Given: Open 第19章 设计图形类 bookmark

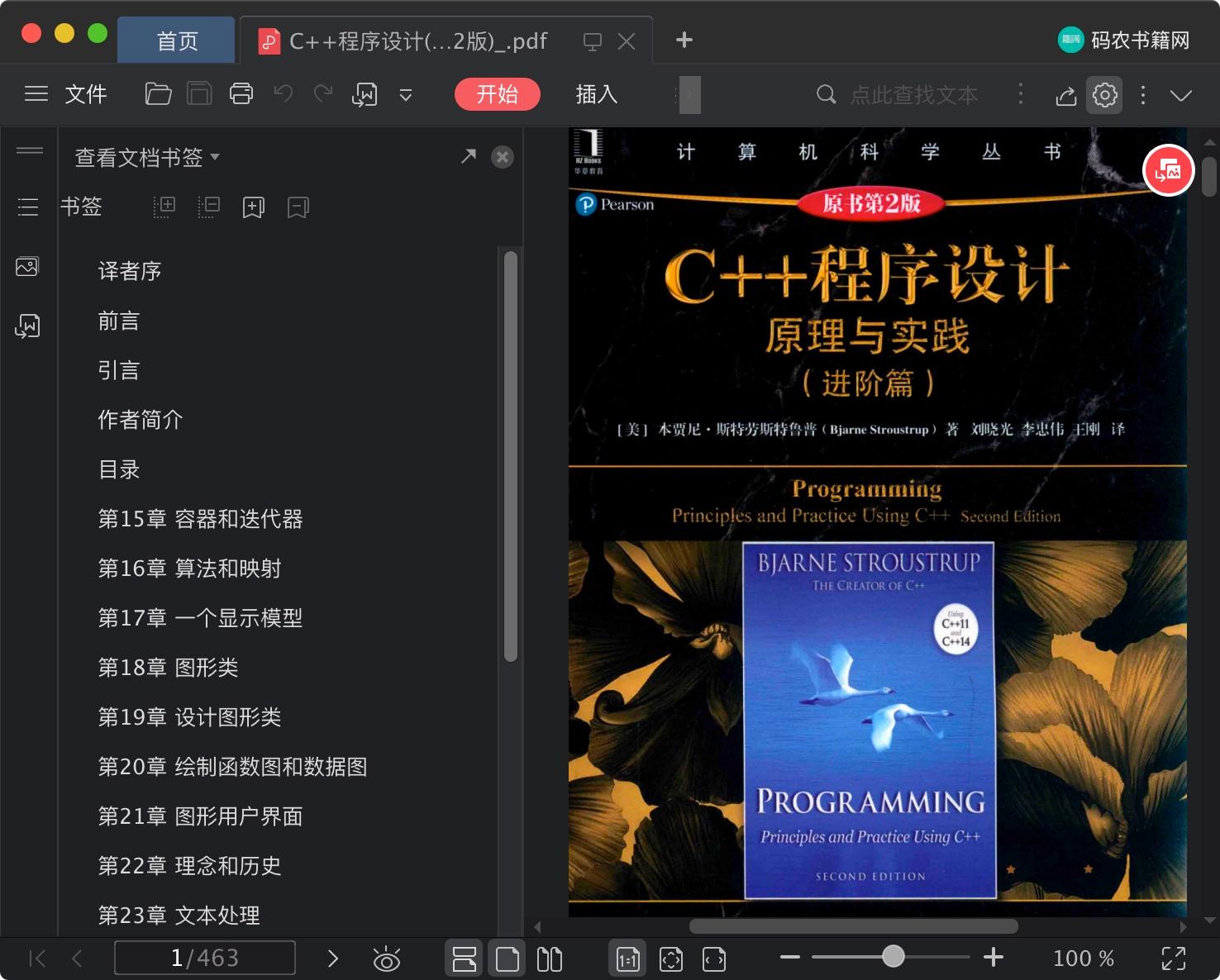Looking at the screenshot, I should [190, 717].
